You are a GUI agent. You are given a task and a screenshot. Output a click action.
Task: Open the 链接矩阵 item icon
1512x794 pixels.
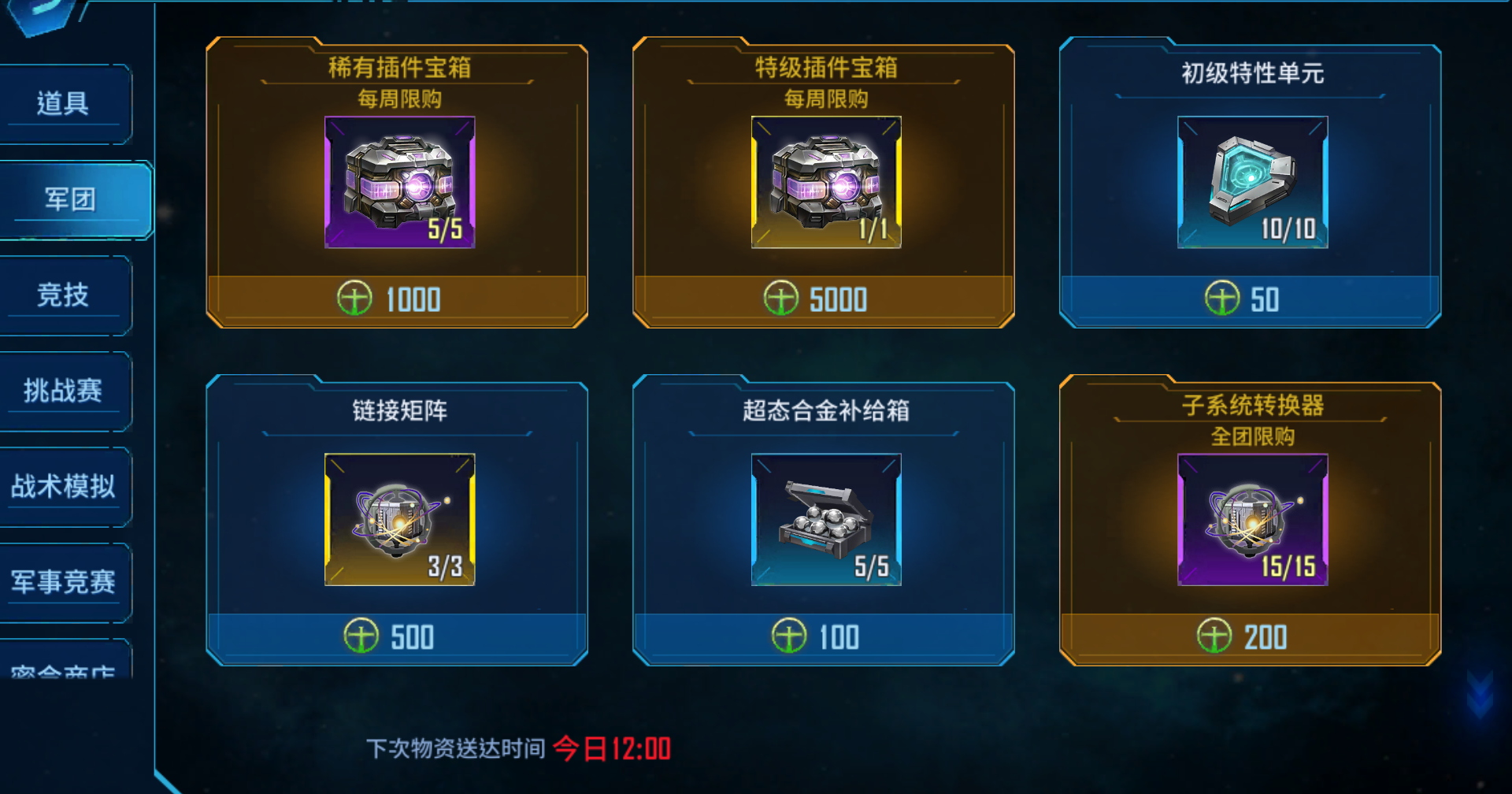400,520
